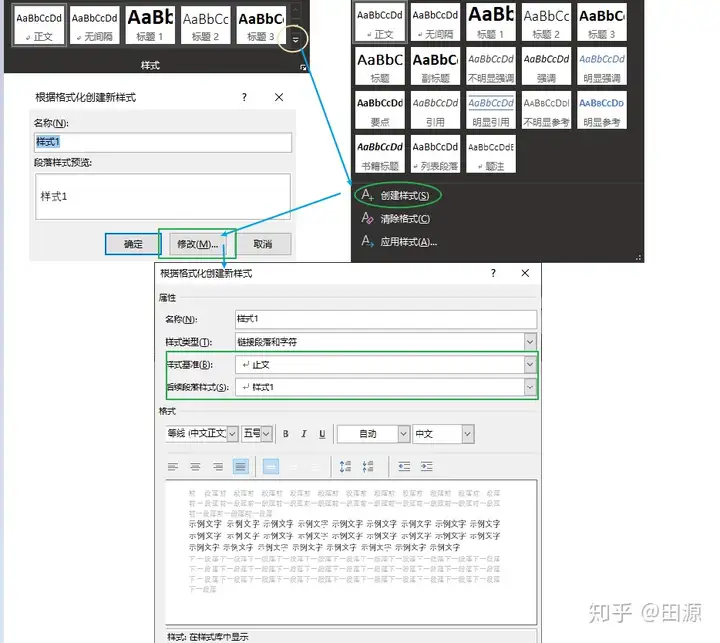
Task: Toggle italic formatting
Action: [x=304, y=434]
